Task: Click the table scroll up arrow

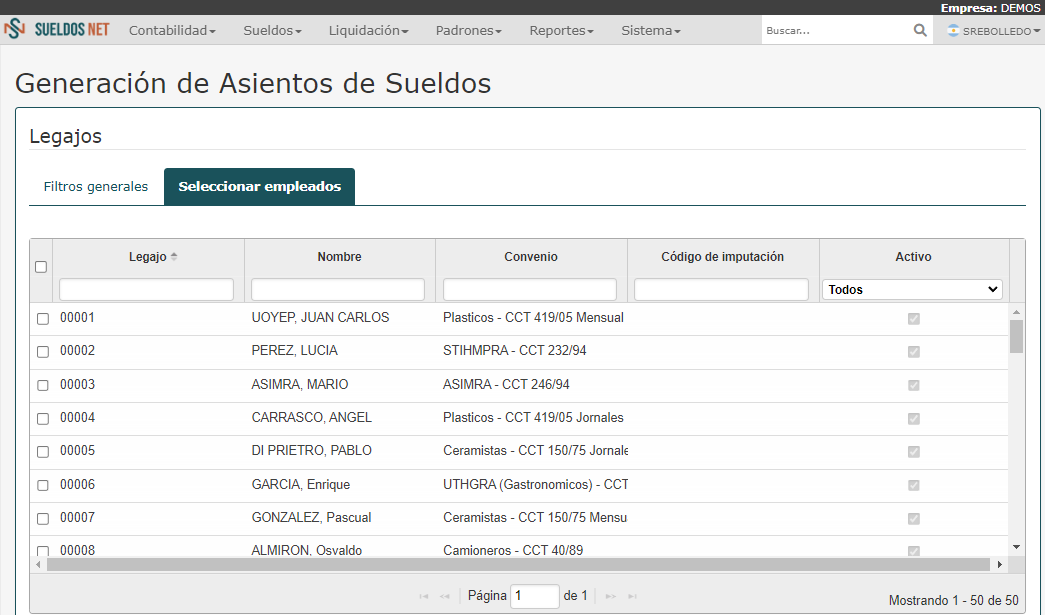Action: pos(1016,312)
